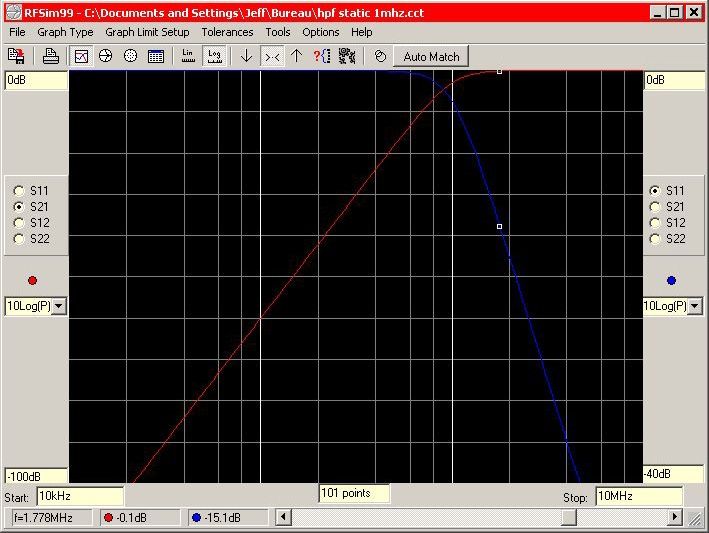Open the Help menu
Image resolution: width=709 pixels, height=533 pixels.
point(362,32)
